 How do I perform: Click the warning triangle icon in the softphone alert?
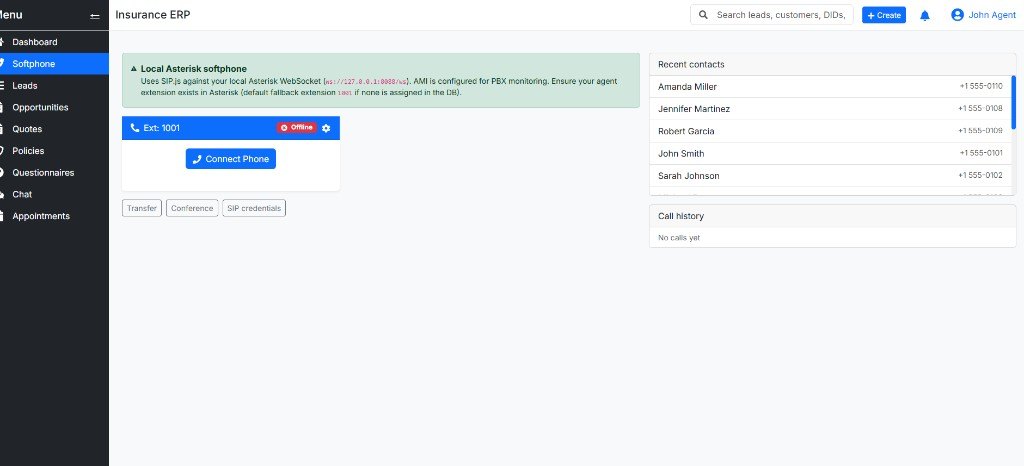click(x=134, y=68)
